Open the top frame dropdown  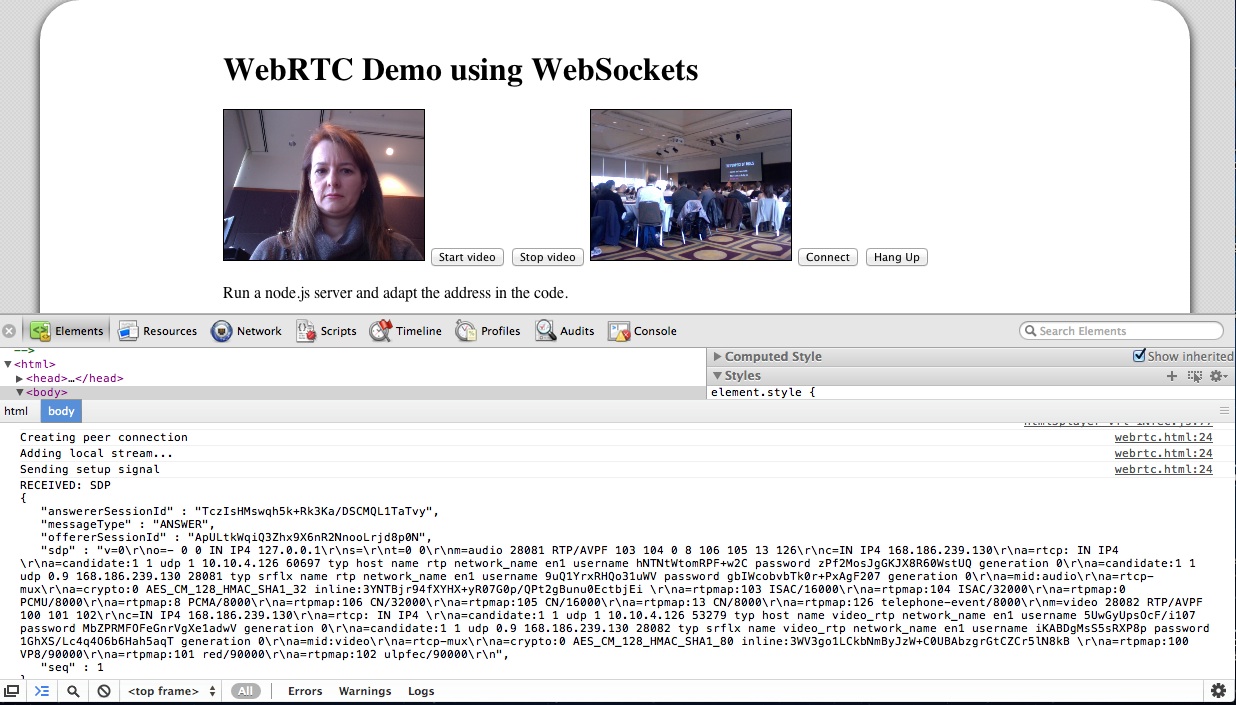pyautogui.click(x=168, y=690)
